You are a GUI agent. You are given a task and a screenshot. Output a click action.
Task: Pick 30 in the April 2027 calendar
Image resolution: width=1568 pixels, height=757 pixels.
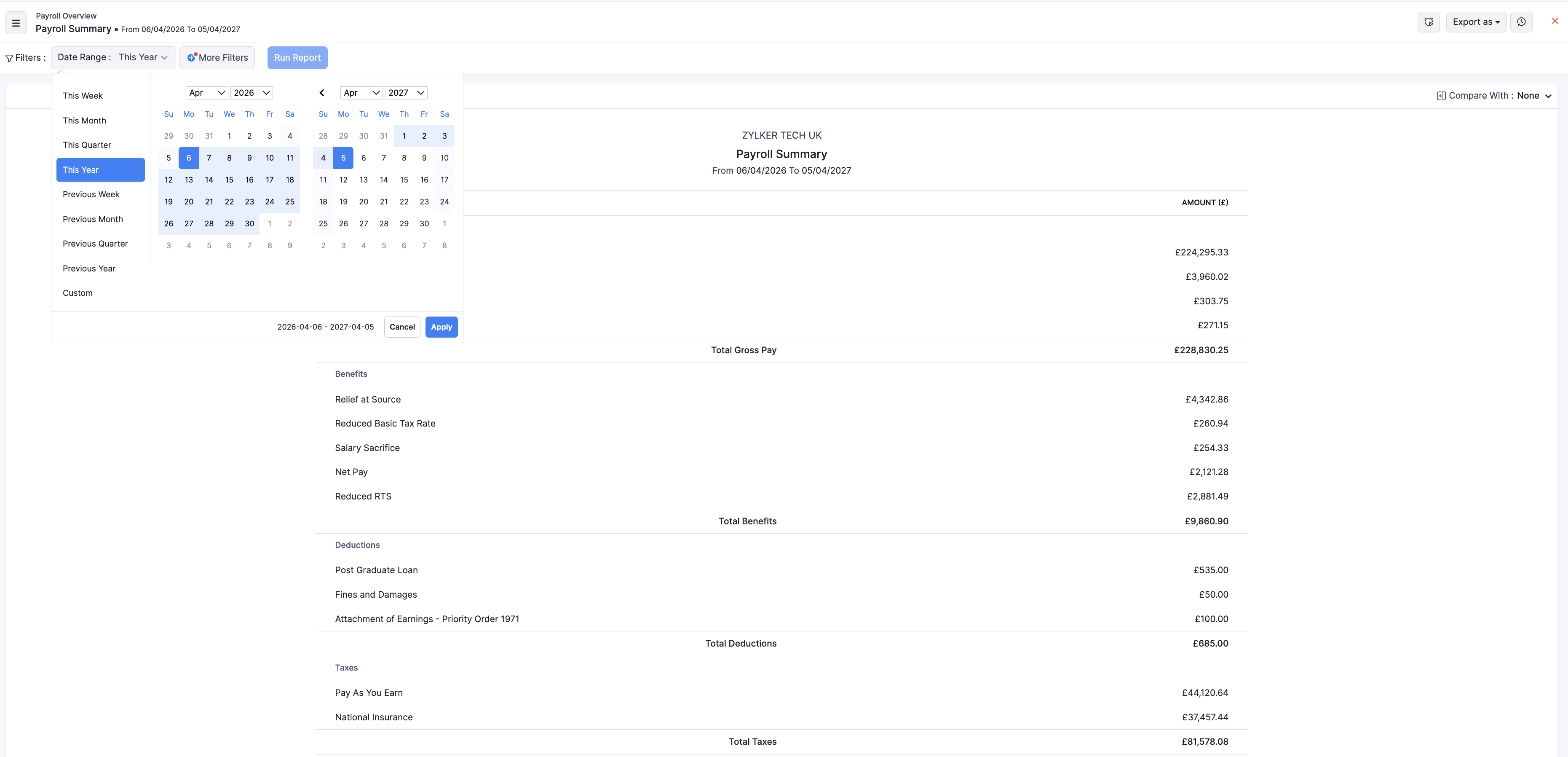click(x=424, y=223)
